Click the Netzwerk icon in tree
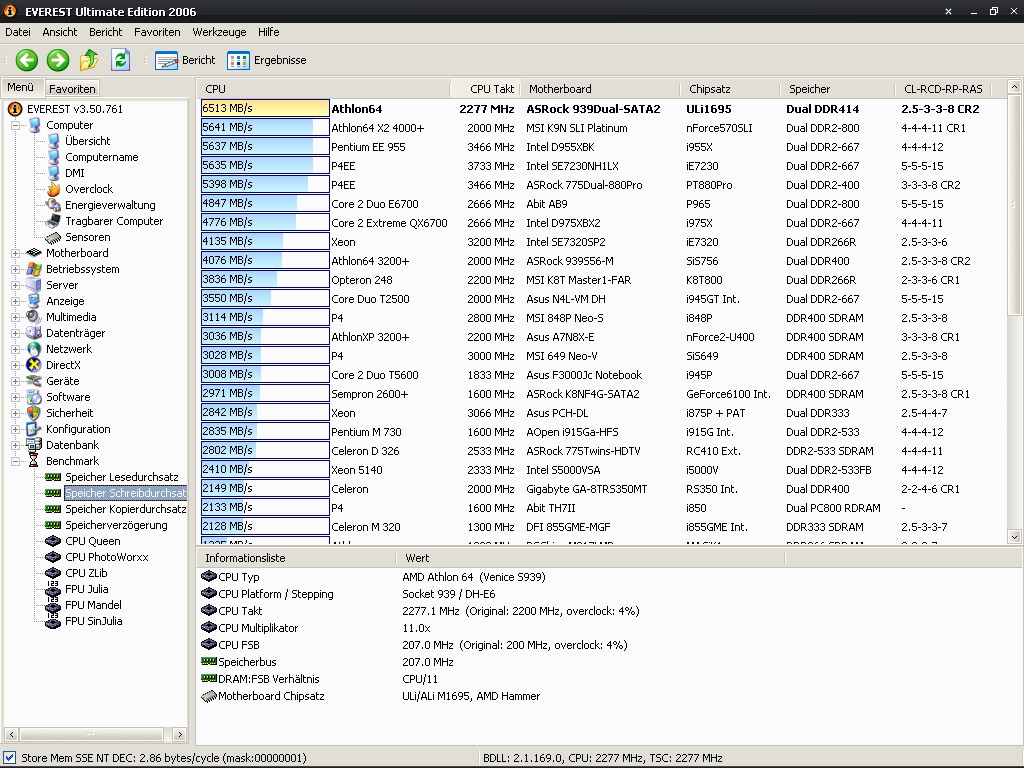This screenshot has width=1024, height=768. click(x=34, y=349)
